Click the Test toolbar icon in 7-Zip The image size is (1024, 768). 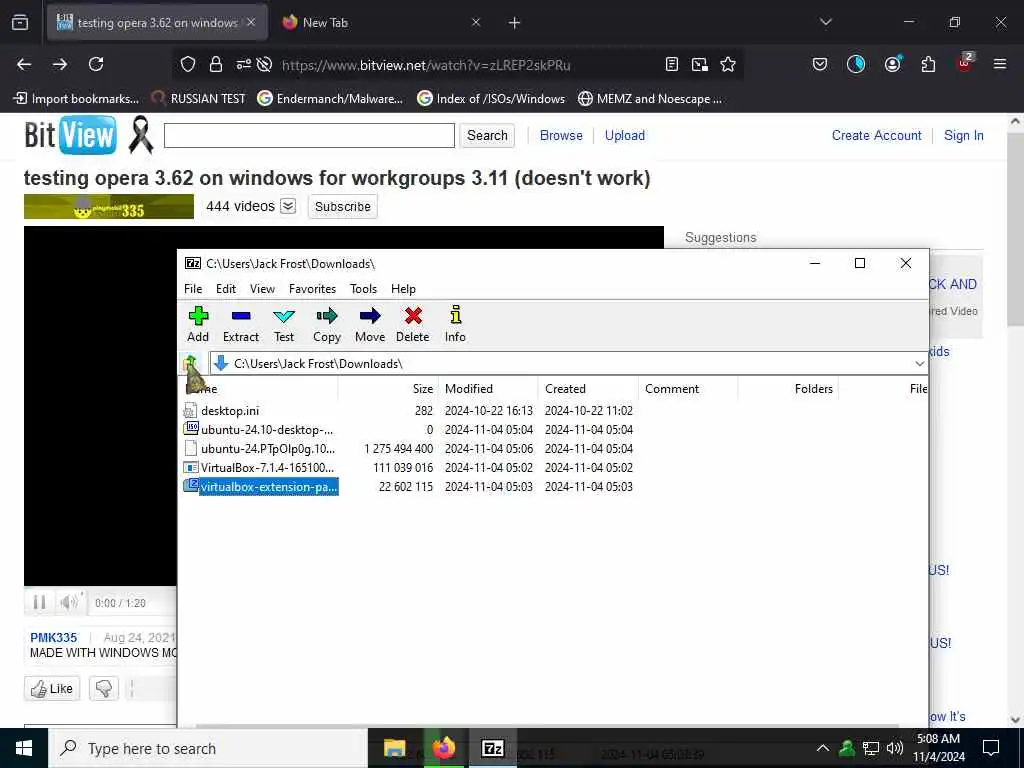point(283,317)
